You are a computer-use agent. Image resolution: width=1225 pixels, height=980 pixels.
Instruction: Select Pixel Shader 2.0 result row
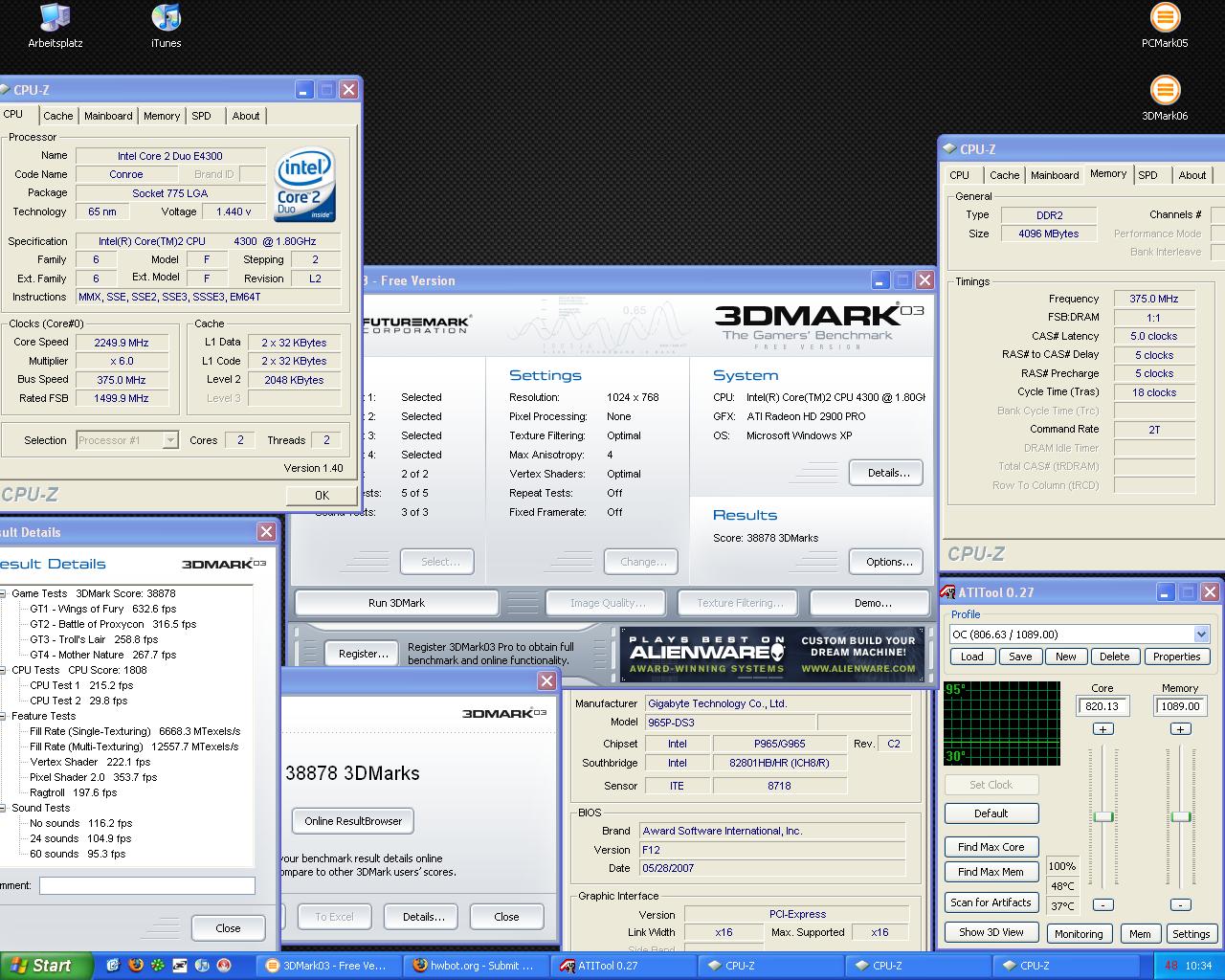(x=94, y=777)
